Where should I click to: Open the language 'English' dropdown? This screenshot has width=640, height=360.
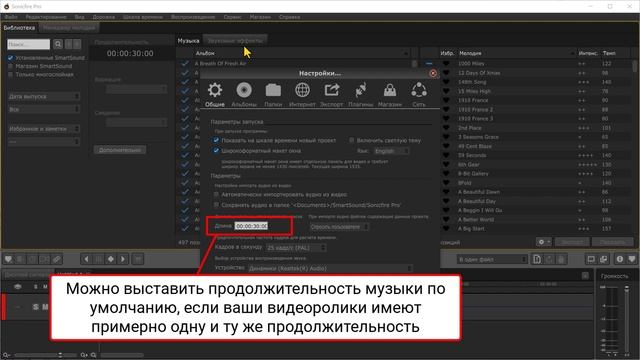pyautogui.click(x=391, y=151)
